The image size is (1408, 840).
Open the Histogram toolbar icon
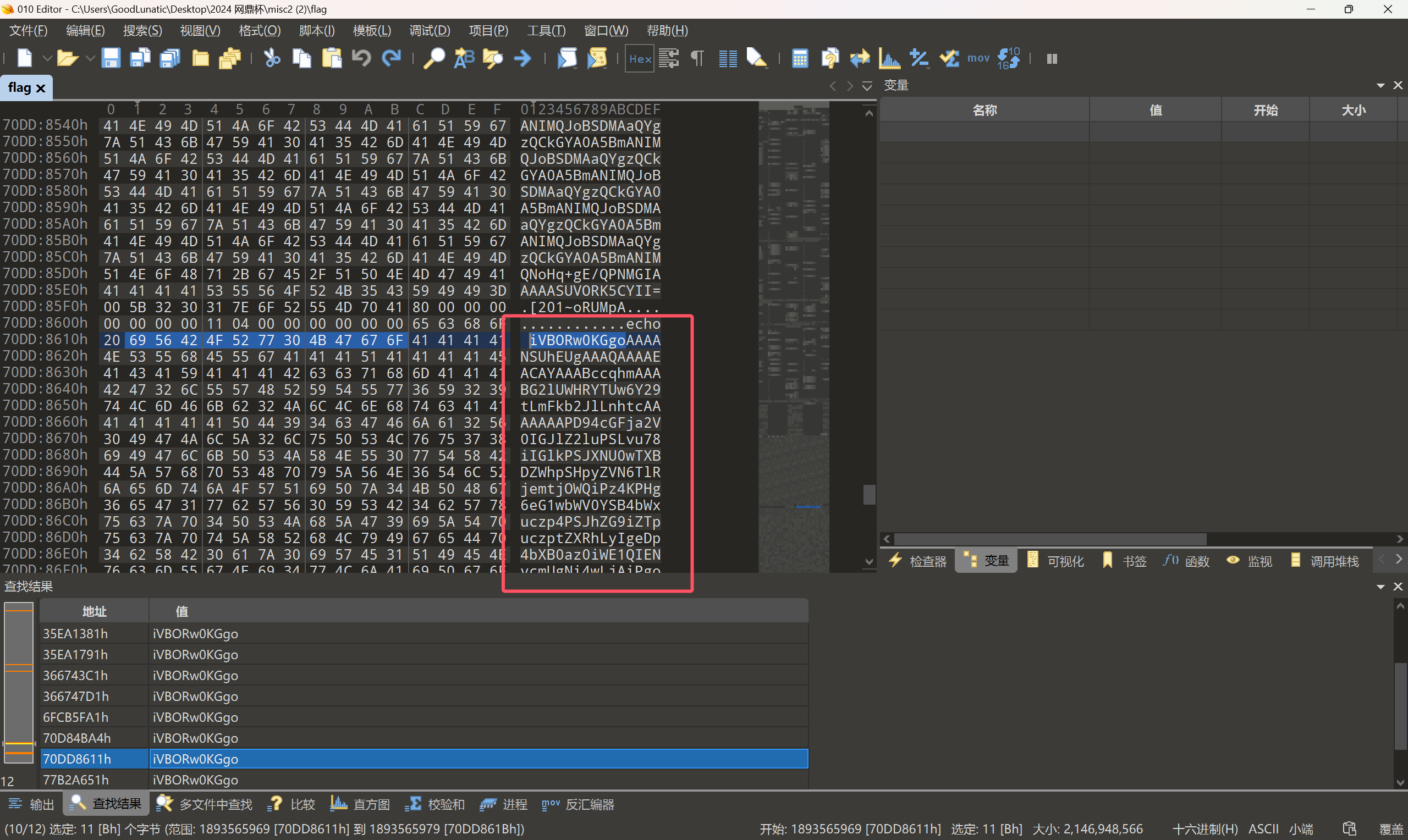pos(889,58)
